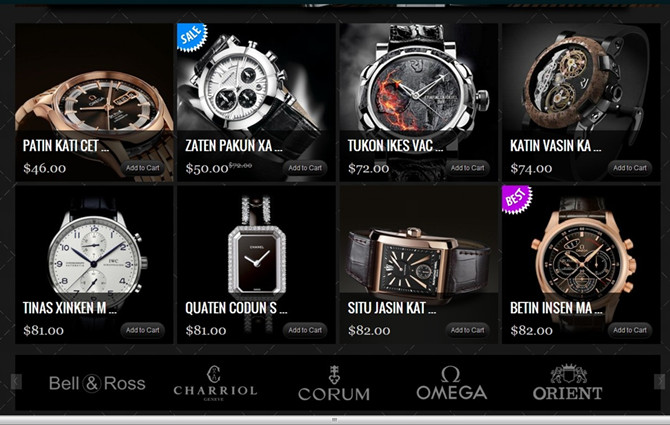
Task: Show next brands with right carousel arrow
Action: pyautogui.click(x=659, y=381)
